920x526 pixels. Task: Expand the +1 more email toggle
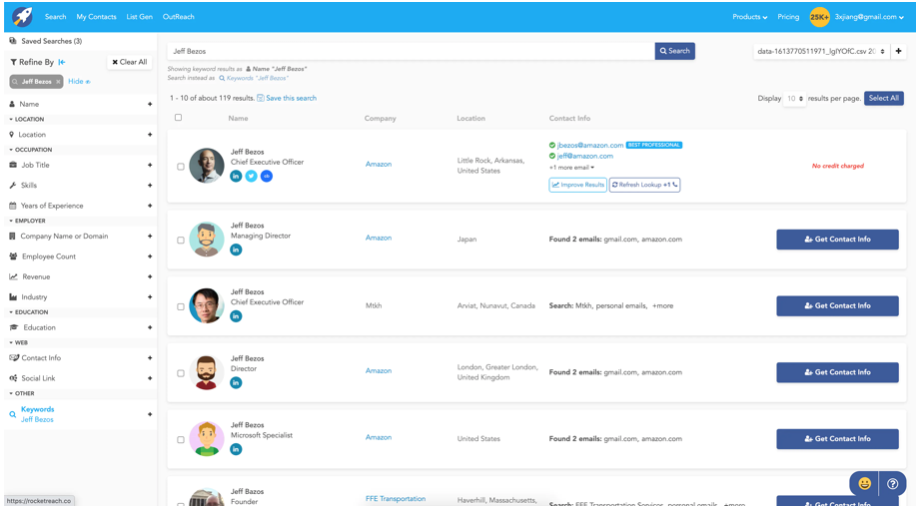(x=571, y=167)
